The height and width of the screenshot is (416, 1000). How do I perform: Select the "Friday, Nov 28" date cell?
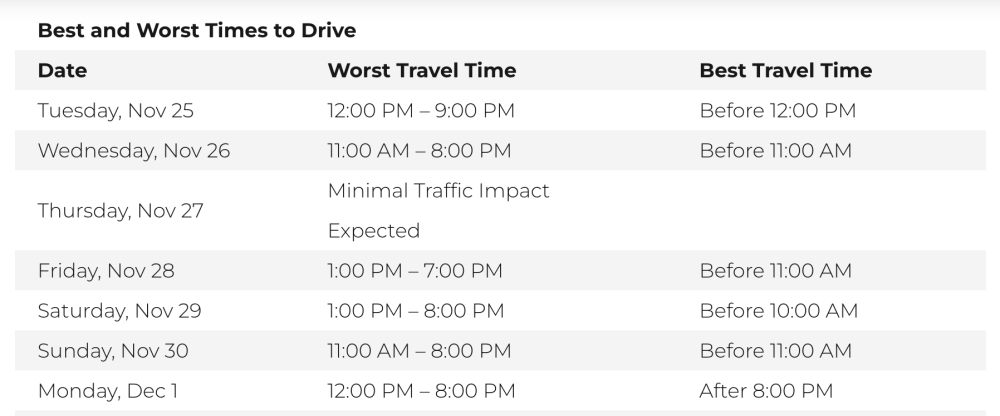tap(105, 270)
